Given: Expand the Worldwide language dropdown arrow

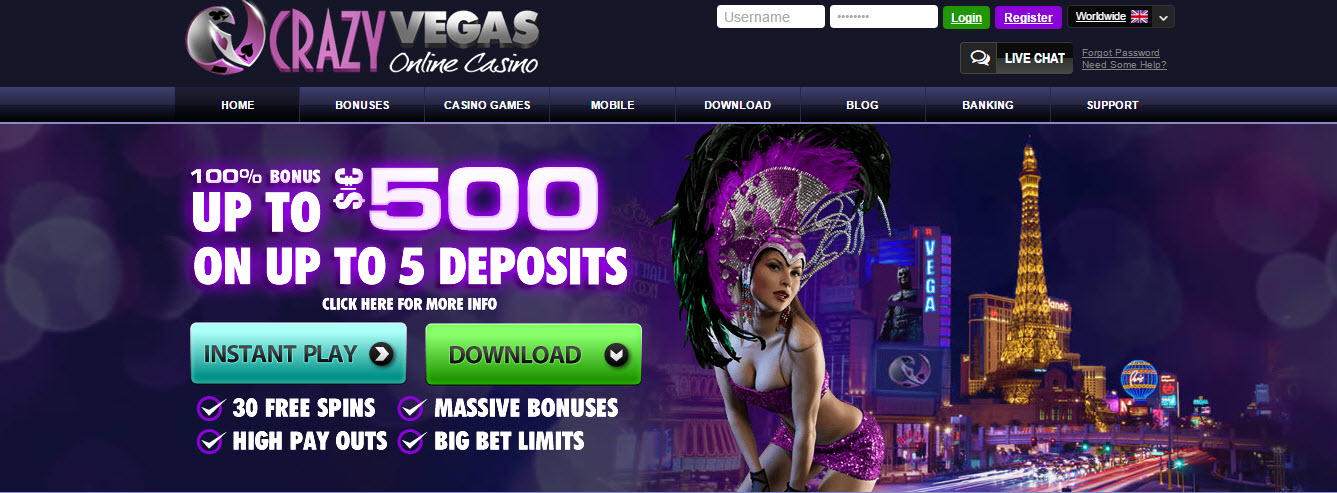Looking at the screenshot, I should click(1163, 17).
